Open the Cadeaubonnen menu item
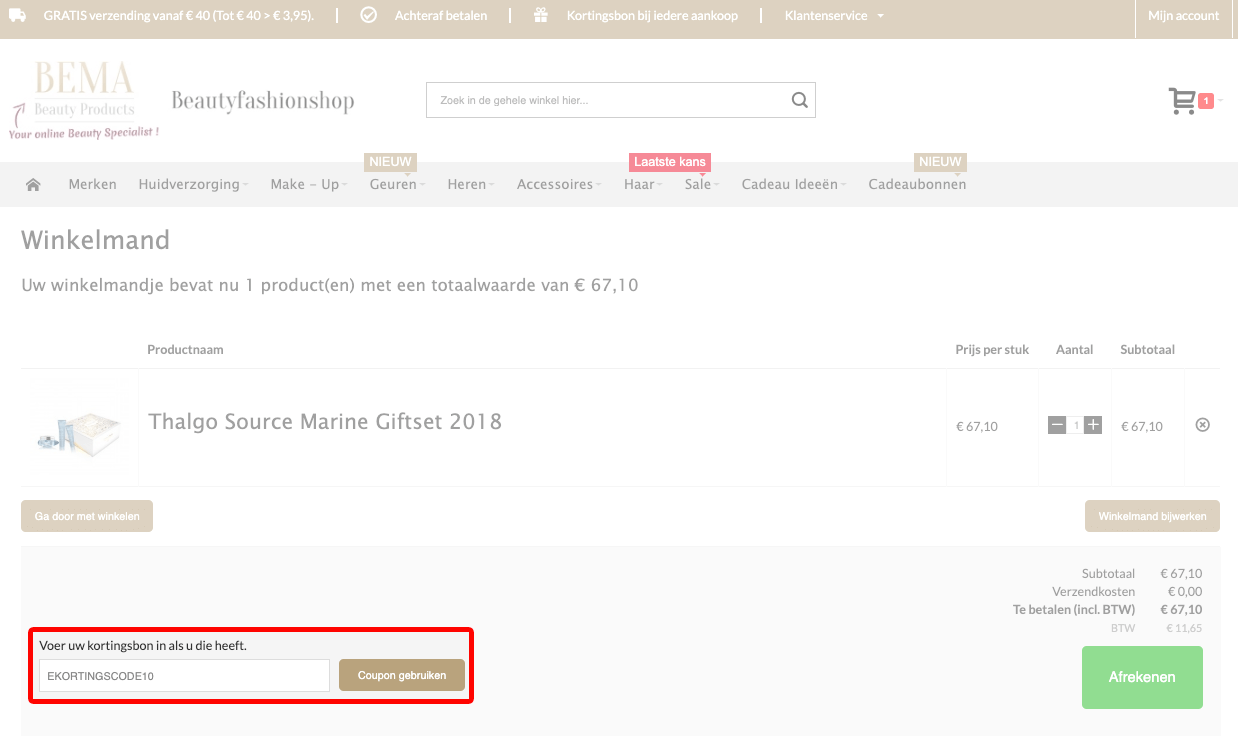 point(917,184)
